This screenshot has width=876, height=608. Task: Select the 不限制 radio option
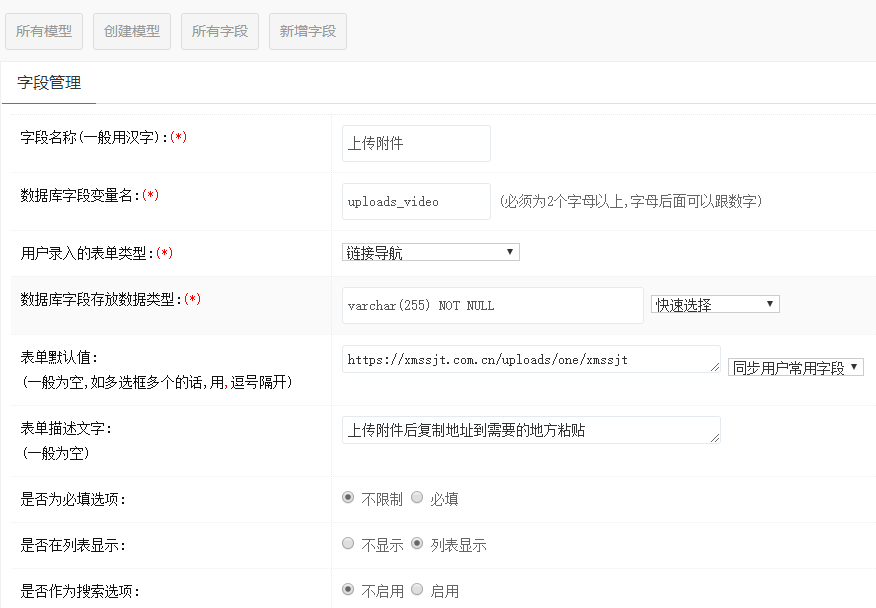[x=348, y=497]
